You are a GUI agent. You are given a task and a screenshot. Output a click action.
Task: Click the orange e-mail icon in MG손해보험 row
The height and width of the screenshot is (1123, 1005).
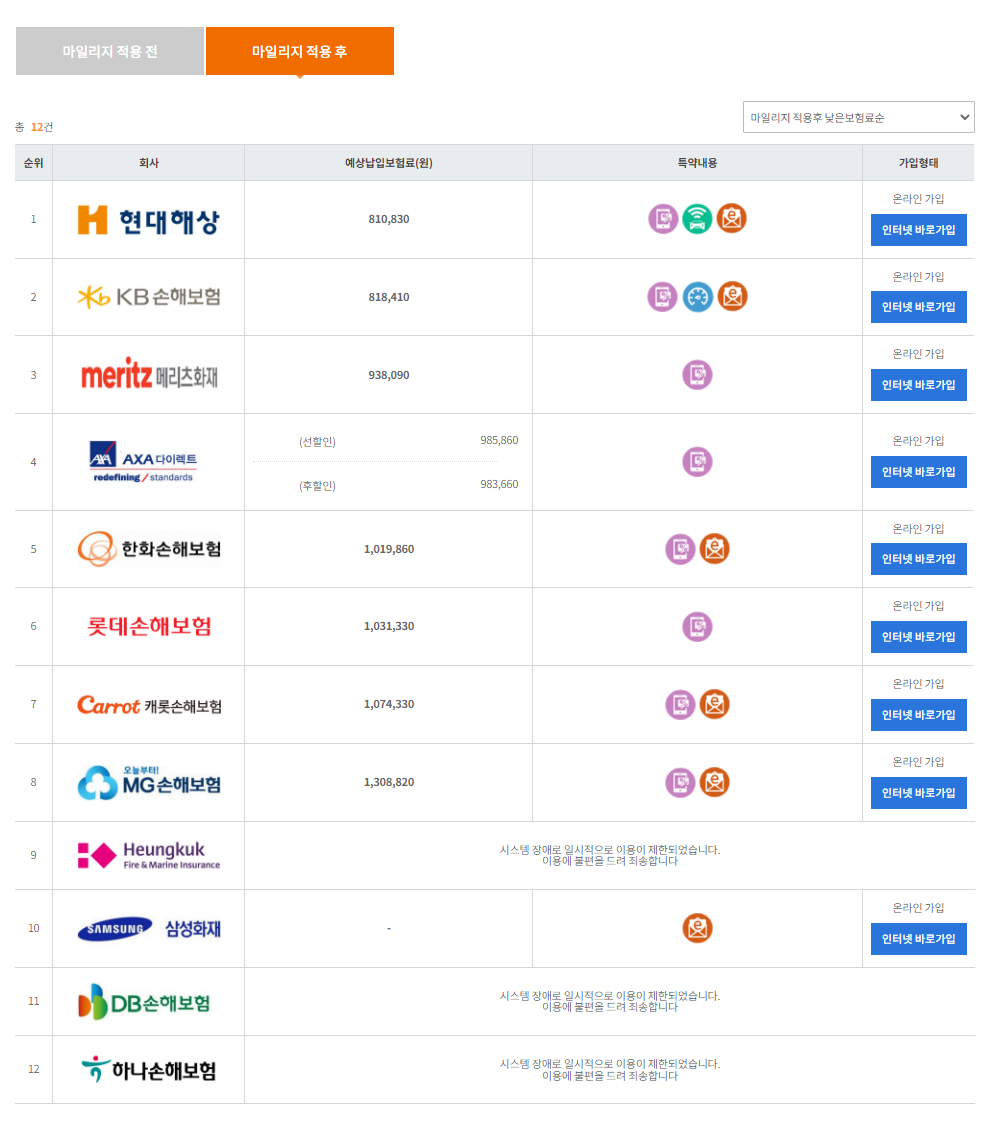714,783
